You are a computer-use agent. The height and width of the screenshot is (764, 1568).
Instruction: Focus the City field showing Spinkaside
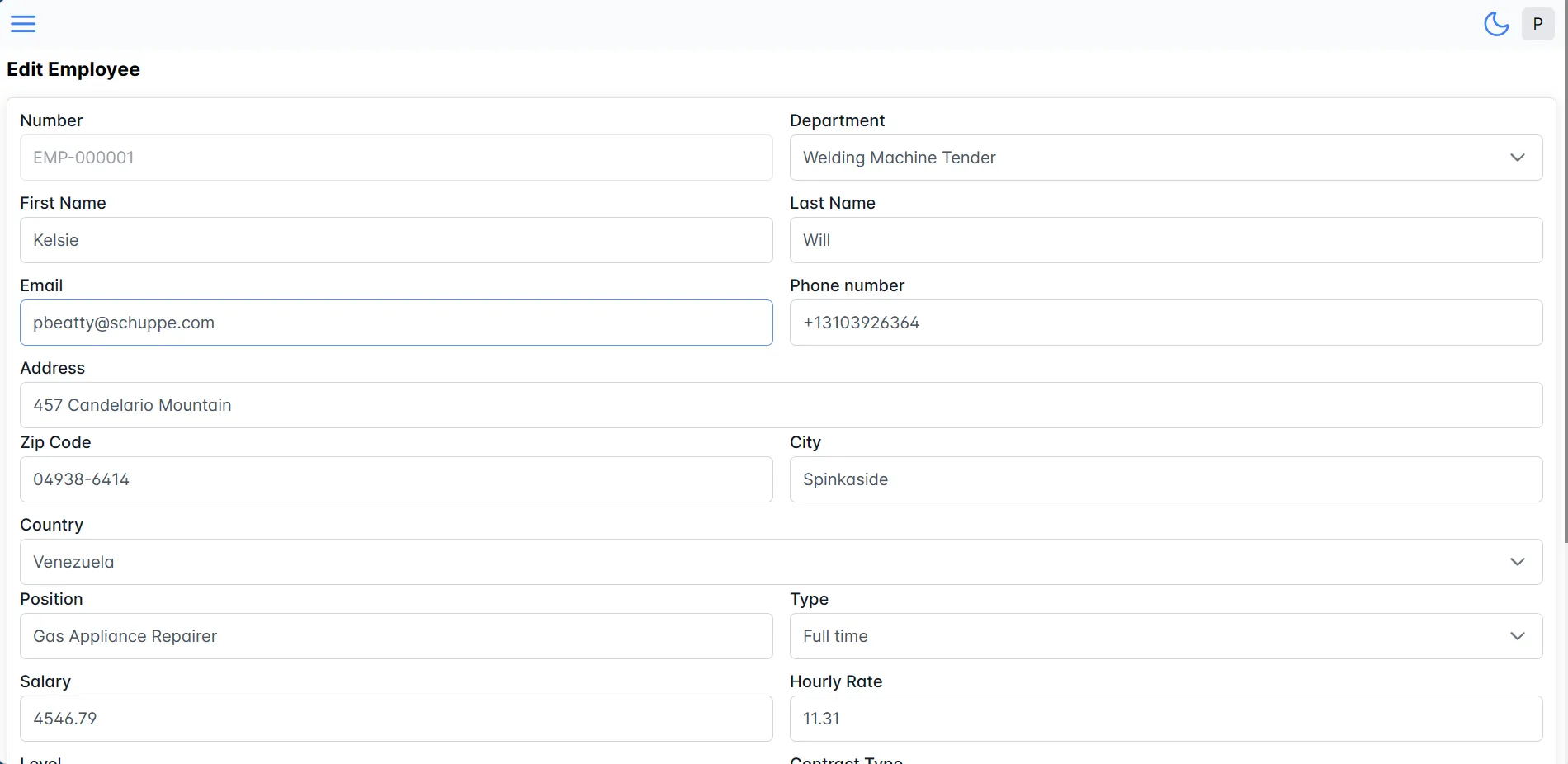click(1165, 479)
